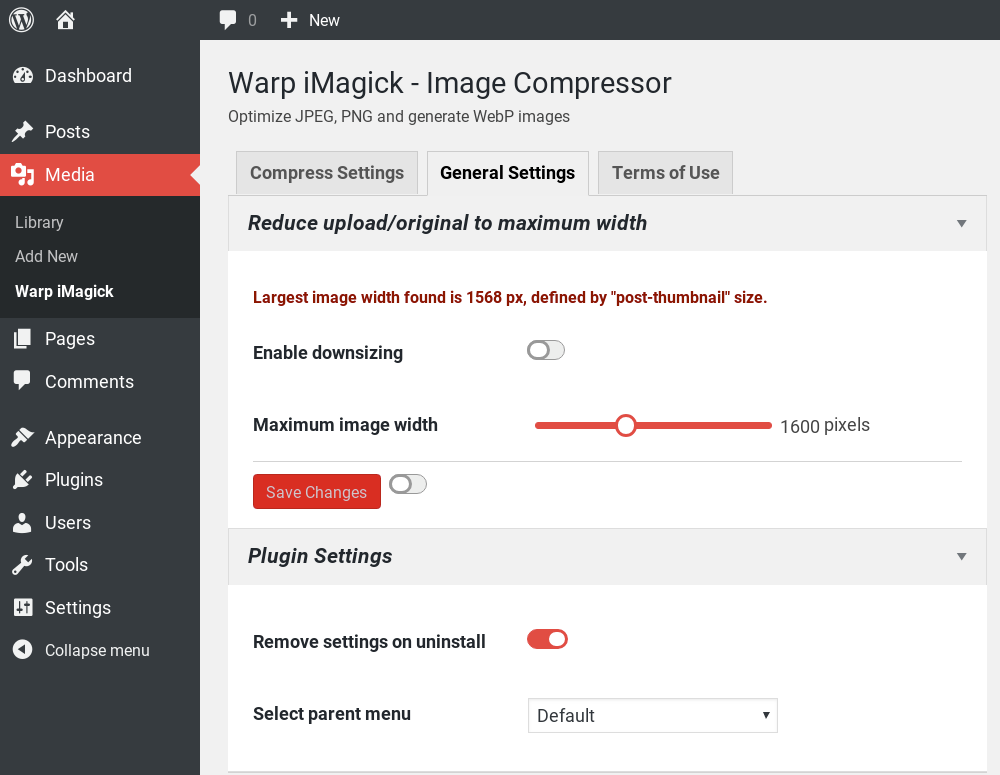
Task: Click the Appearance brush icon
Action: (22, 438)
